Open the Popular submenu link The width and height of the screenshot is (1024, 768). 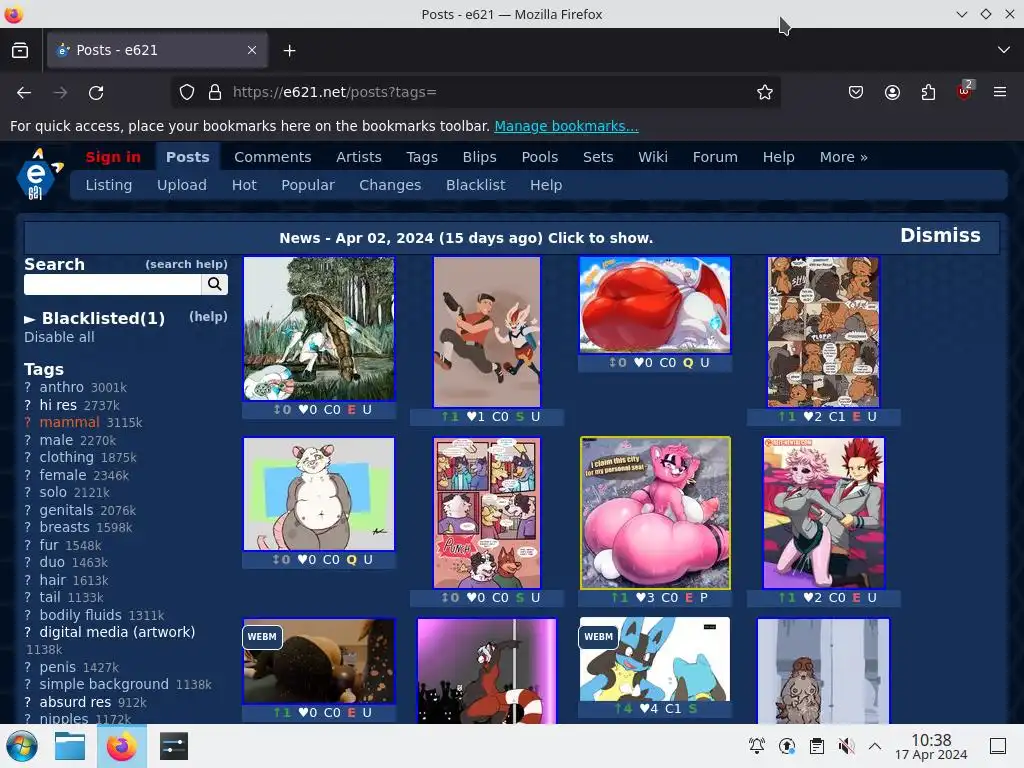click(x=308, y=185)
